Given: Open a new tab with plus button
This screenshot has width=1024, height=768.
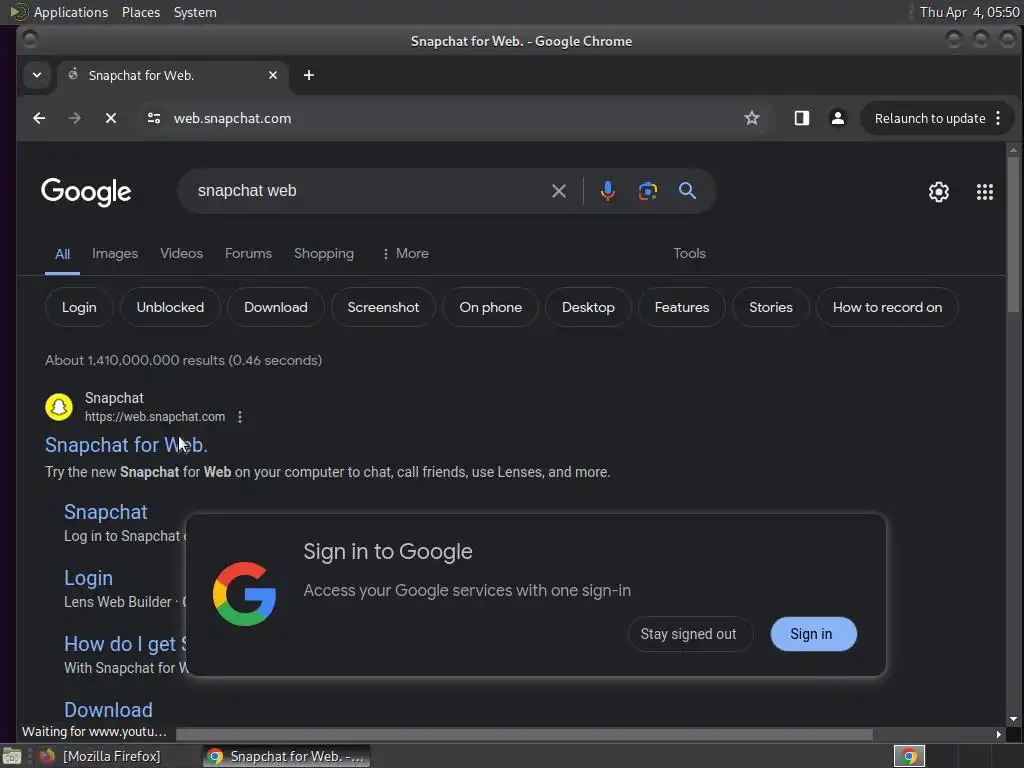Looking at the screenshot, I should (309, 75).
